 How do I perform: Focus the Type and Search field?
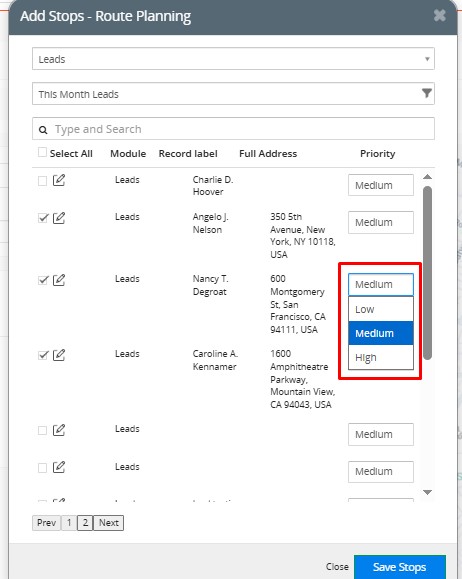(233, 129)
